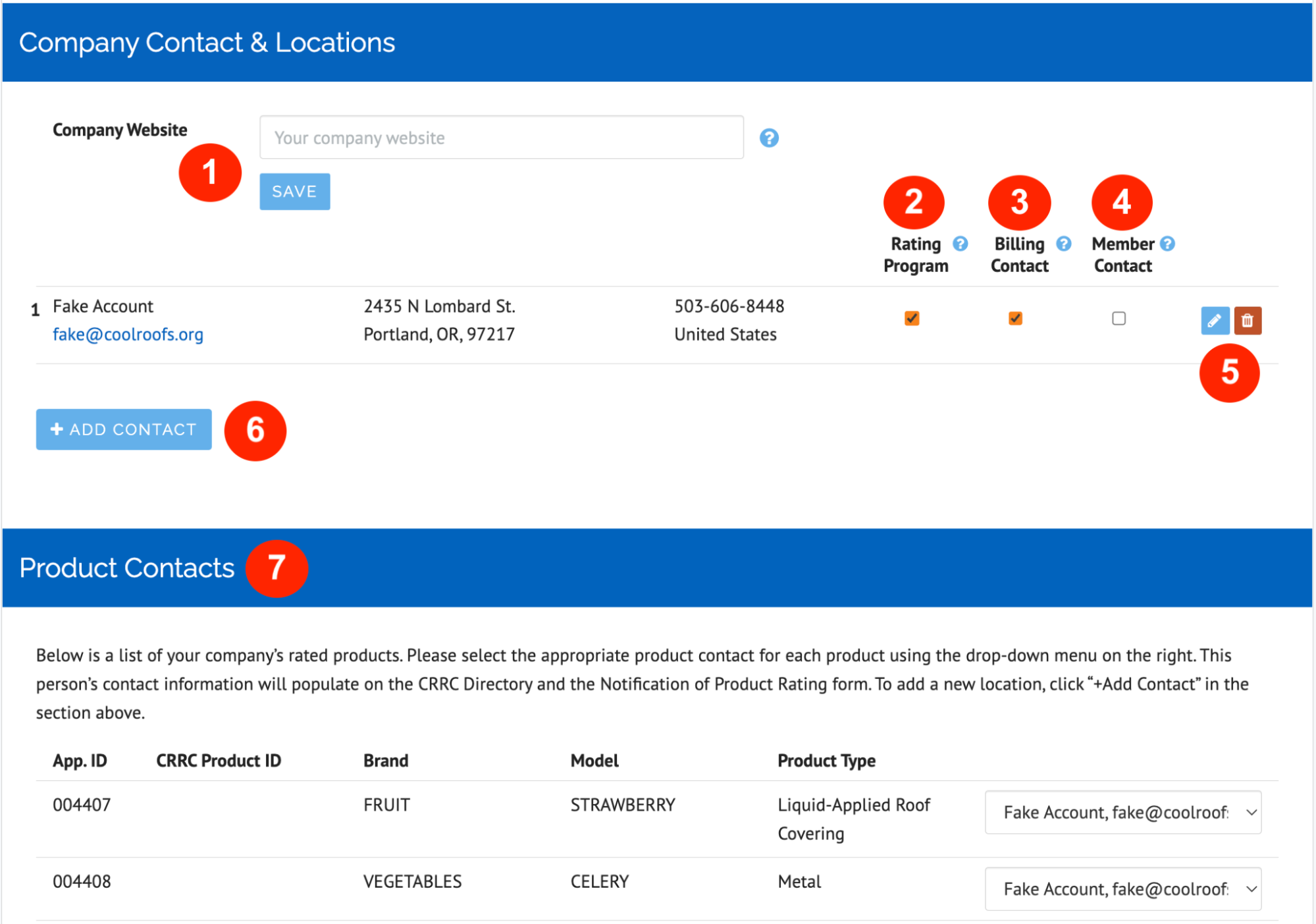This screenshot has height=924, width=1316.
Task: Click the pencil edit icon for Fake Account
Action: 1215,321
